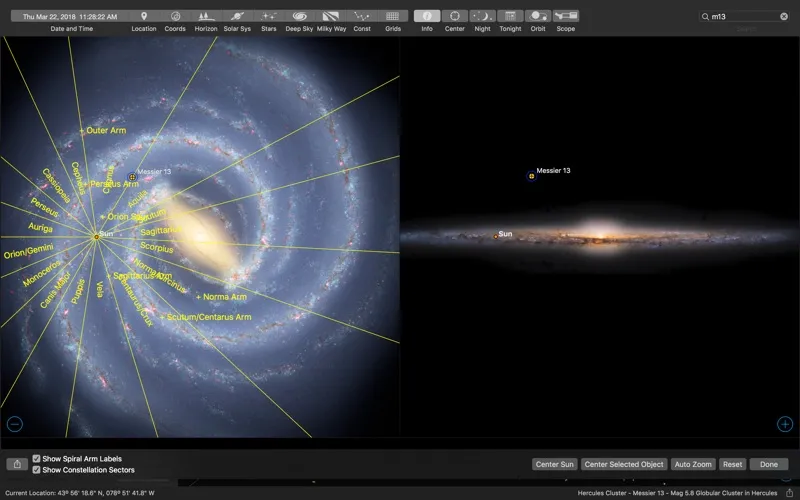The width and height of the screenshot is (800, 500).
Task: Click the Date and Time display
Action: pyautogui.click(x=64, y=17)
